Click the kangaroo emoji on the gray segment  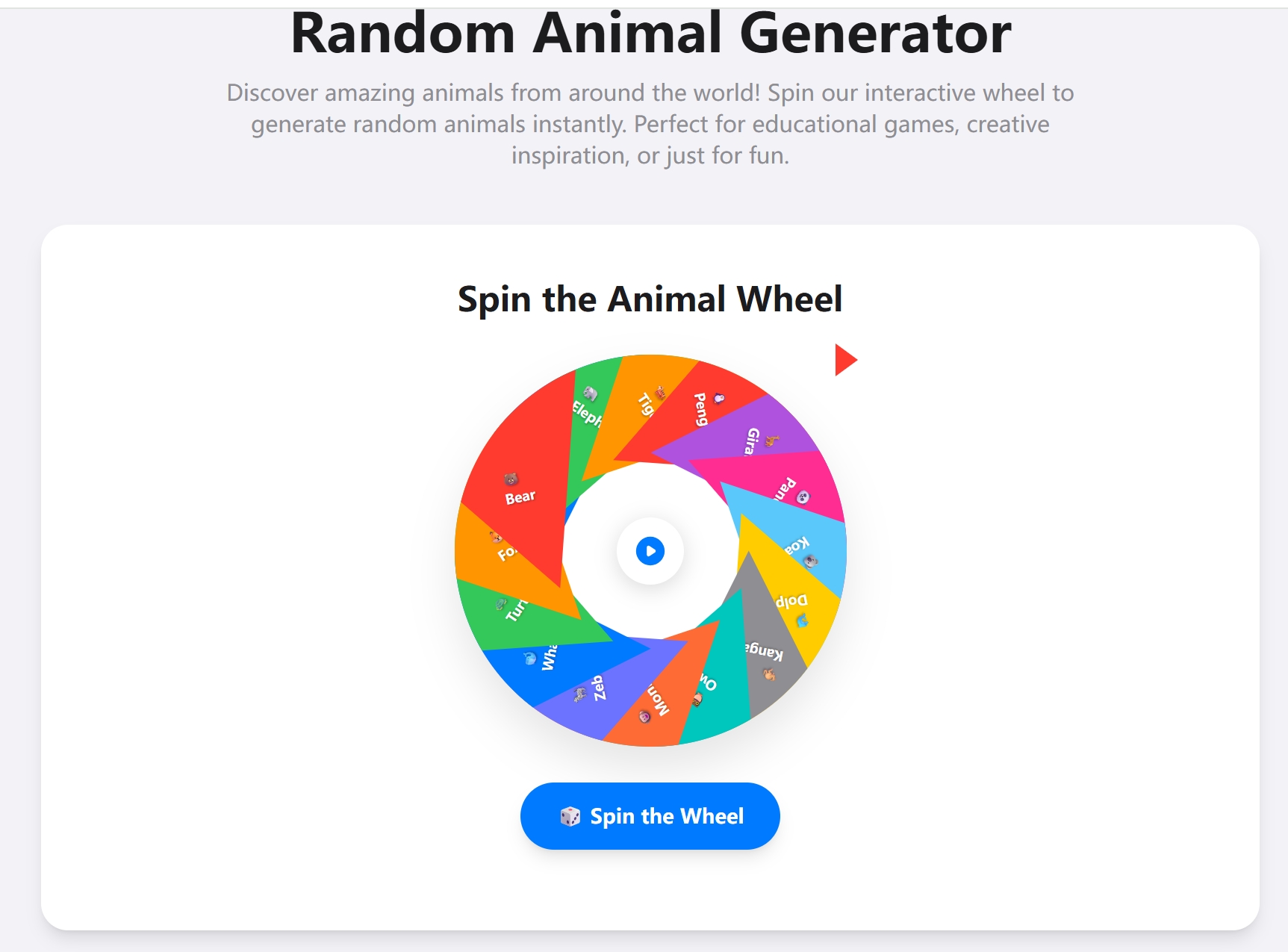click(x=768, y=673)
